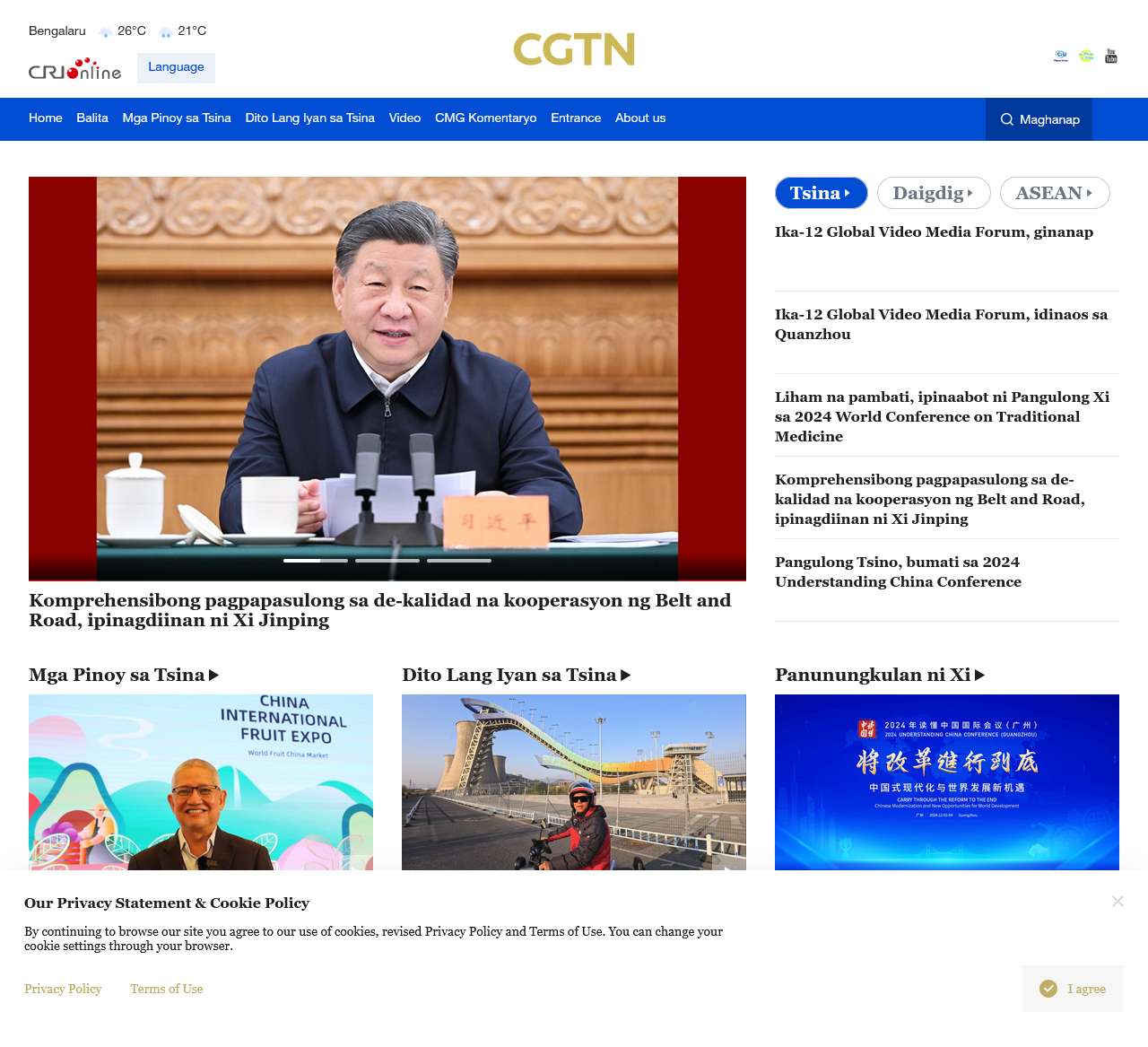This screenshot has height=1047, width=1148.
Task: Select the second carousel dot indicator
Action: (x=387, y=559)
